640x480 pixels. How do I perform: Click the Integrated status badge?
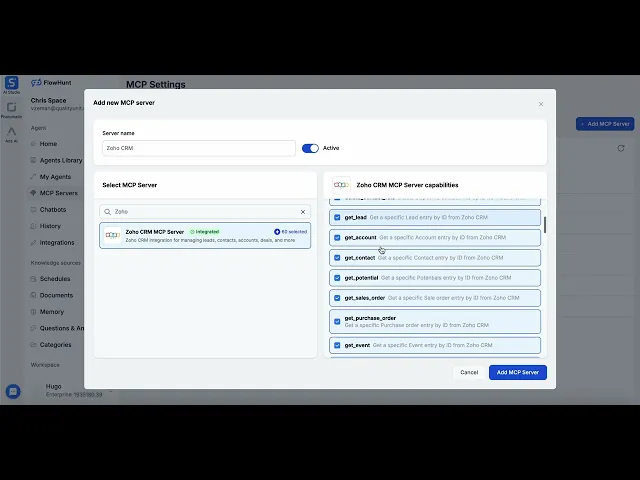[204, 232]
